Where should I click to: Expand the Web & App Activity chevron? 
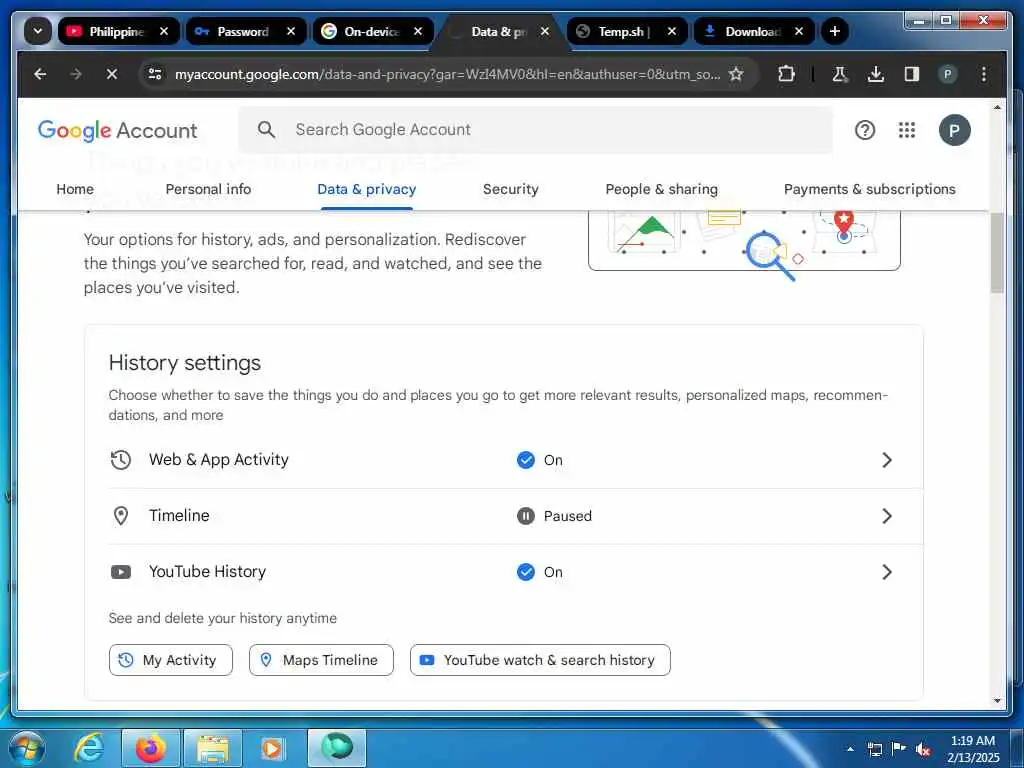coord(886,460)
